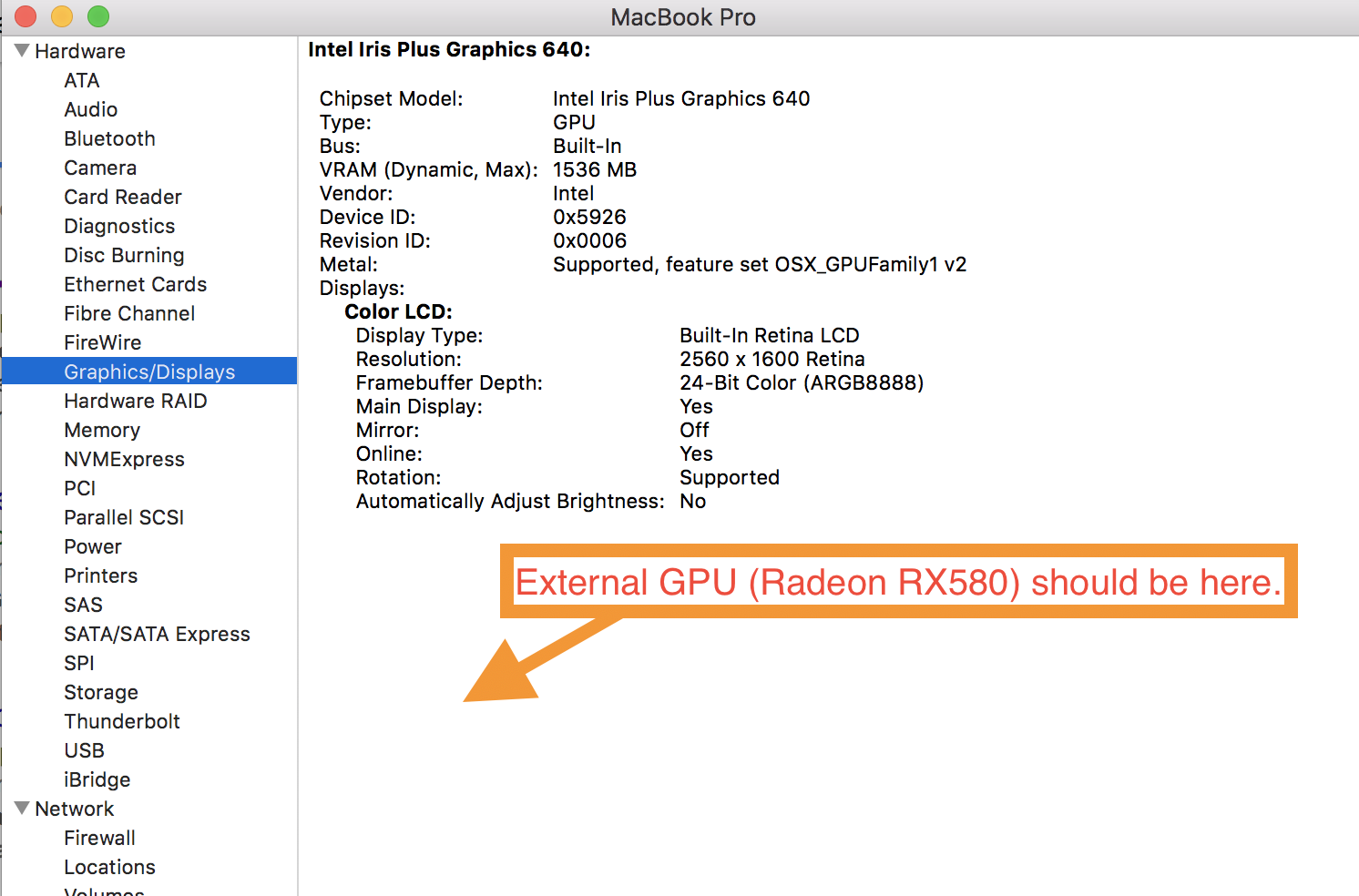The image size is (1359, 896).
Task: Select Audio in the sidebar
Action: pos(91,109)
